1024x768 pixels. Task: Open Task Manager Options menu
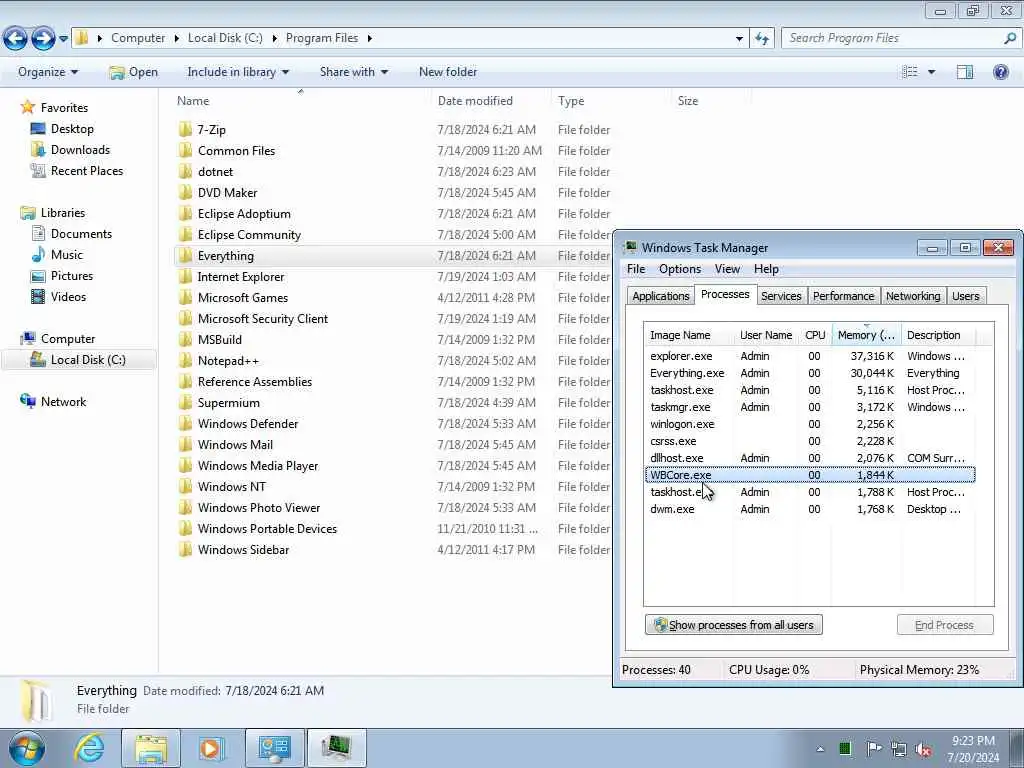(680, 269)
